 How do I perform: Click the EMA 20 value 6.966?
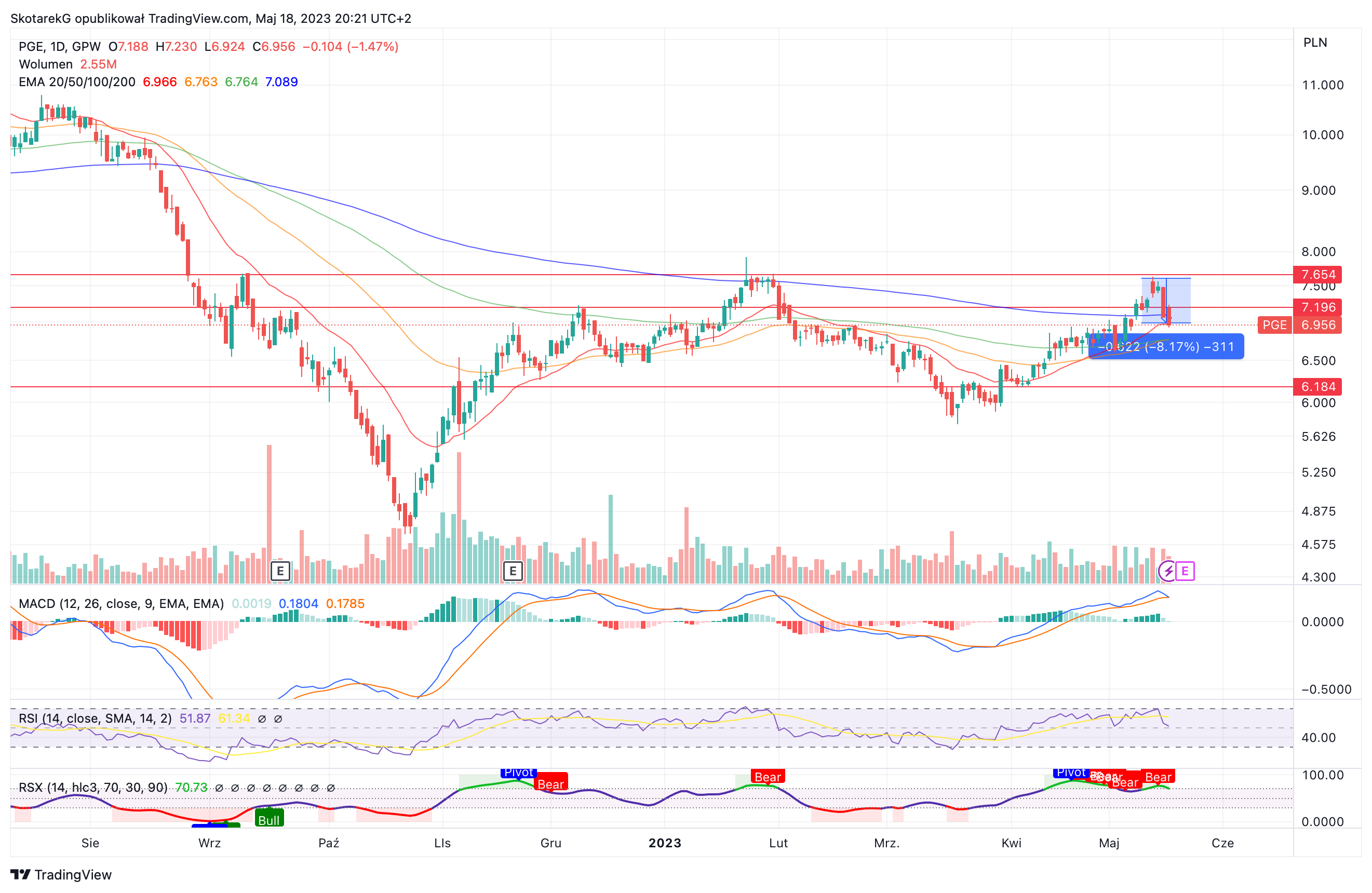[x=159, y=82]
